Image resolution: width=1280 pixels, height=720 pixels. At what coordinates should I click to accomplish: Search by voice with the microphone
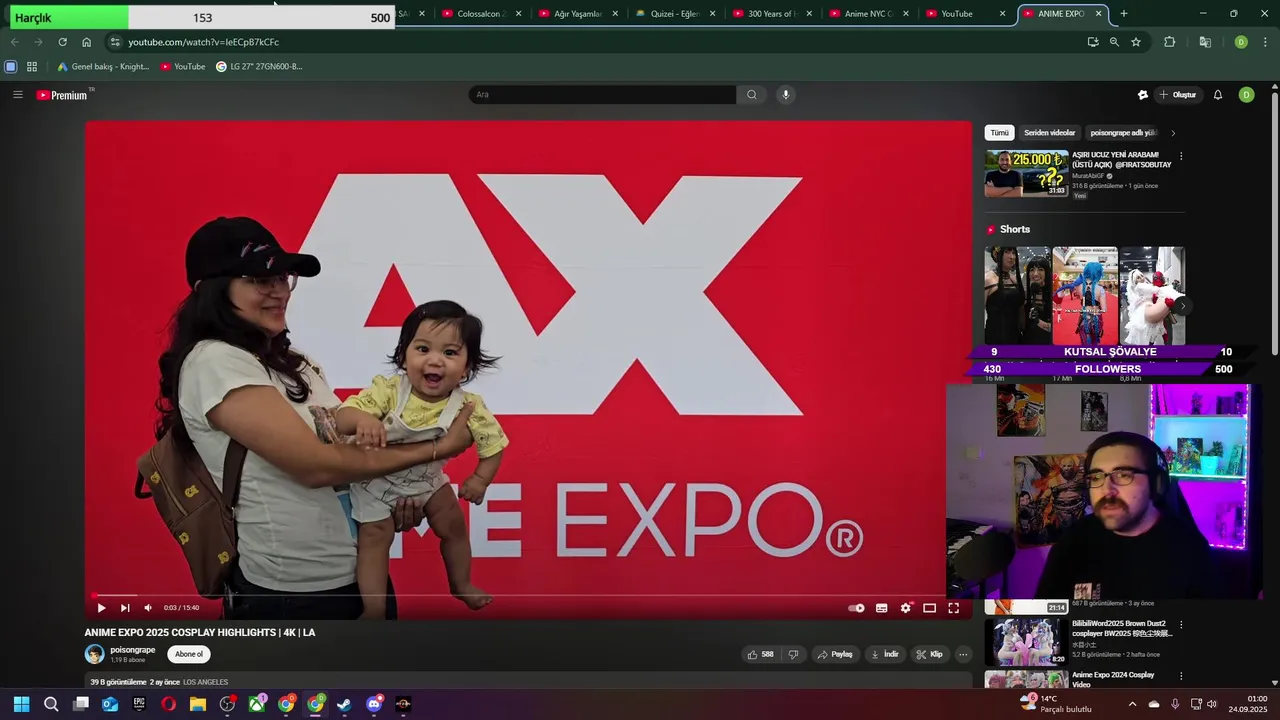[x=786, y=94]
